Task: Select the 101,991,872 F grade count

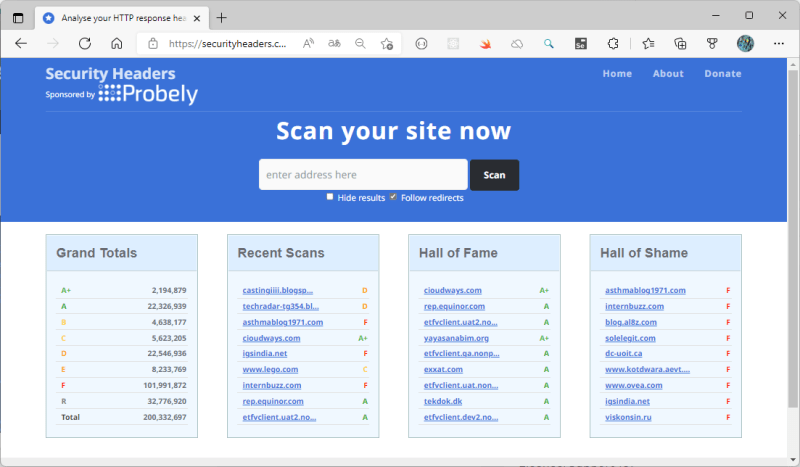Action: (165, 385)
